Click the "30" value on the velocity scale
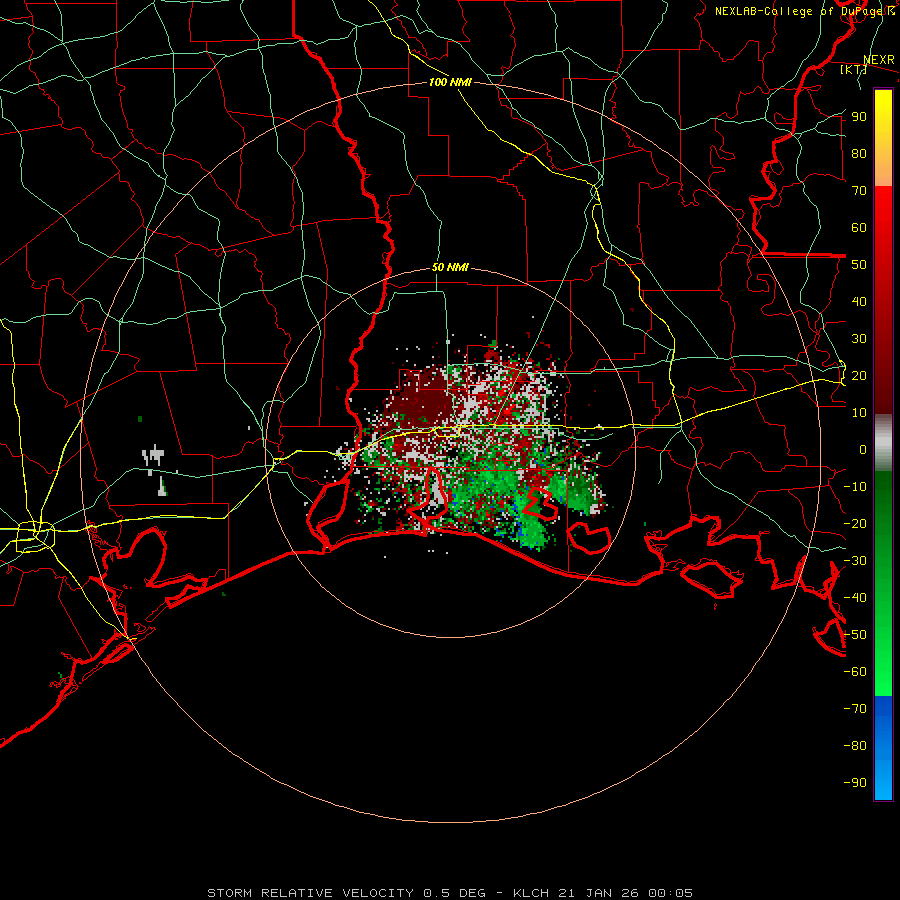900x900 pixels. pos(859,339)
